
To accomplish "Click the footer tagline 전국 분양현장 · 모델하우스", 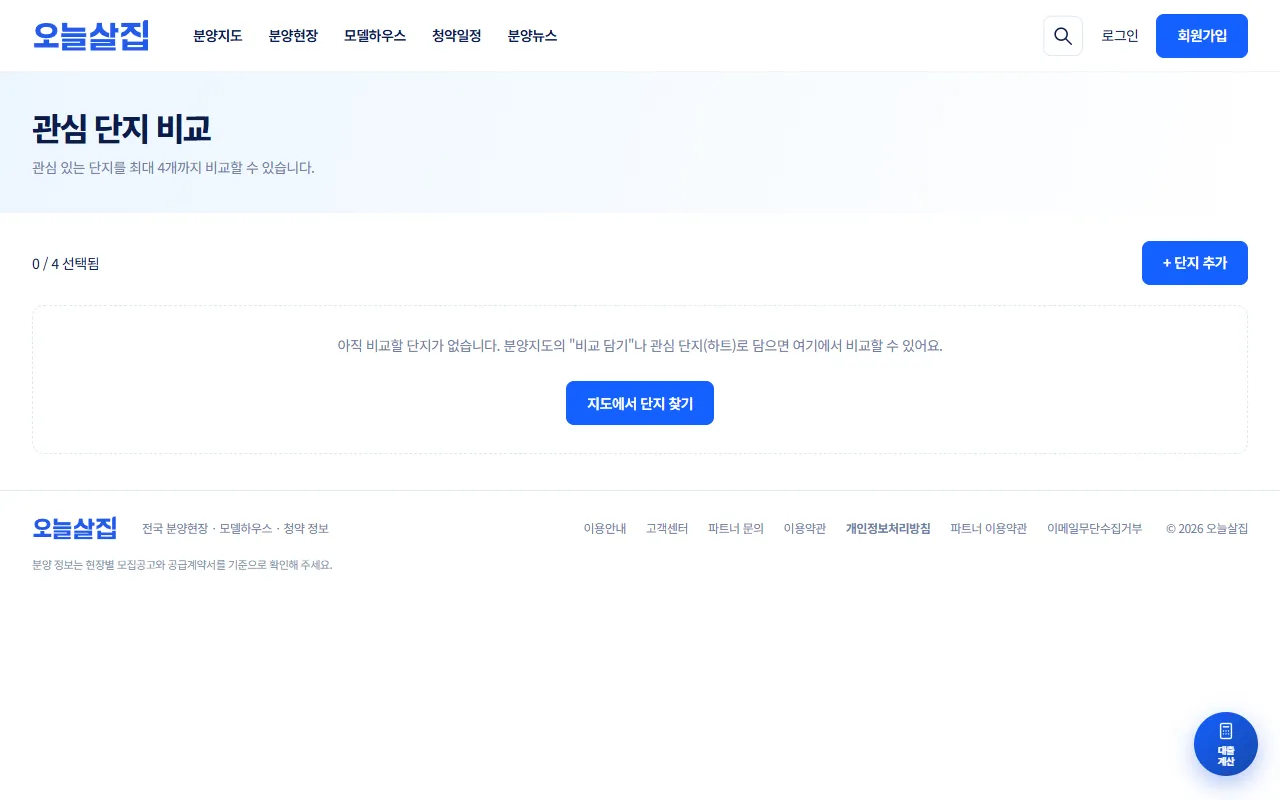I will tap(235, 528).
